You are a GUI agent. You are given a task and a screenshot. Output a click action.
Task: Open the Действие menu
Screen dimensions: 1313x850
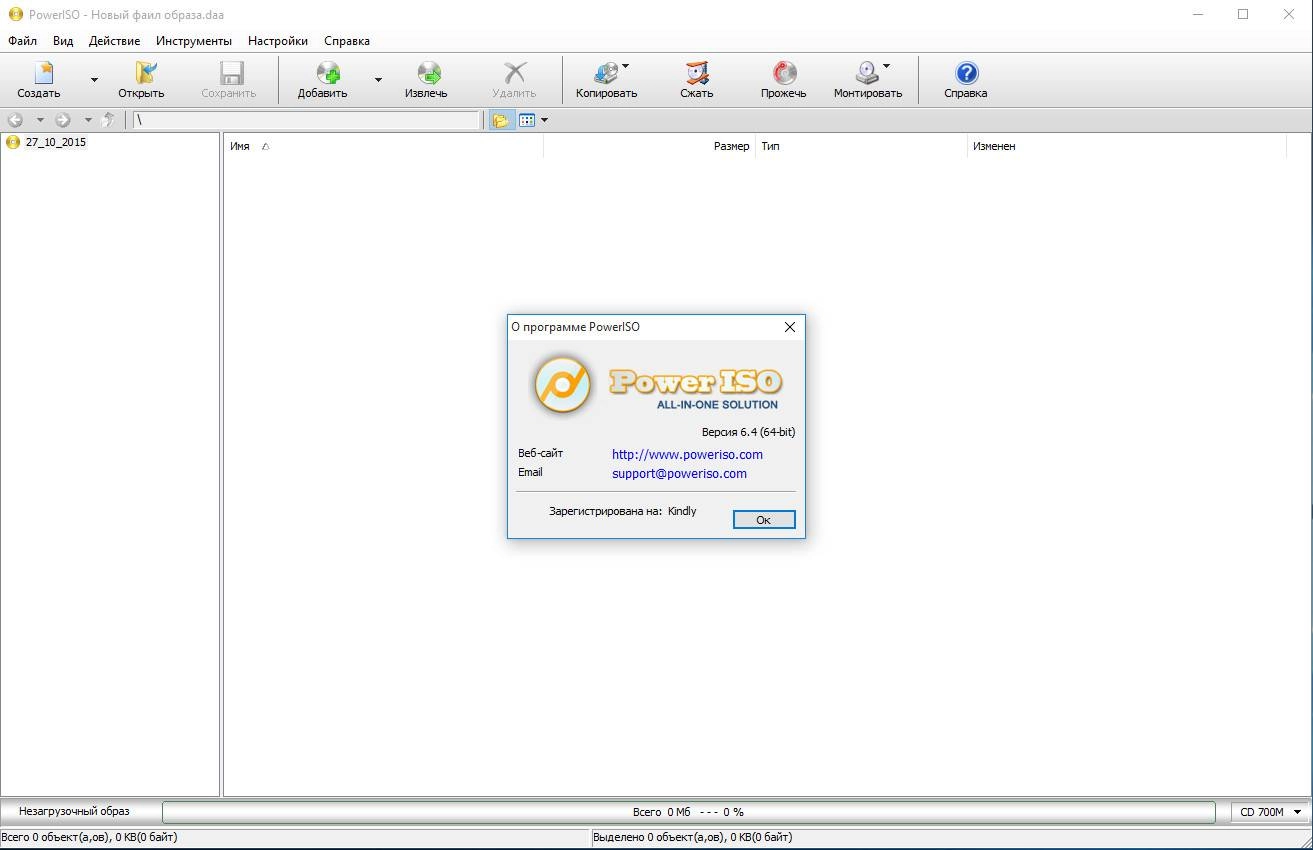click(114, 41)
